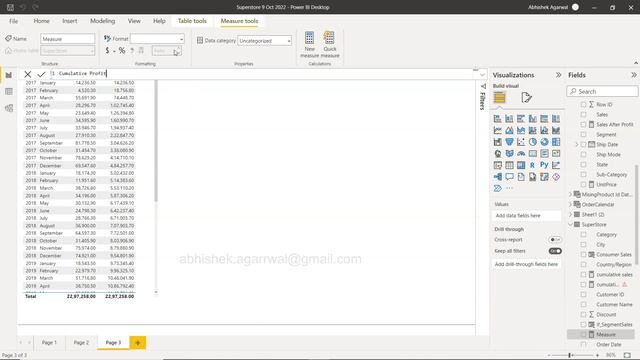Click the measure Name input field
640x360 pixels.
tap(67, 39)
